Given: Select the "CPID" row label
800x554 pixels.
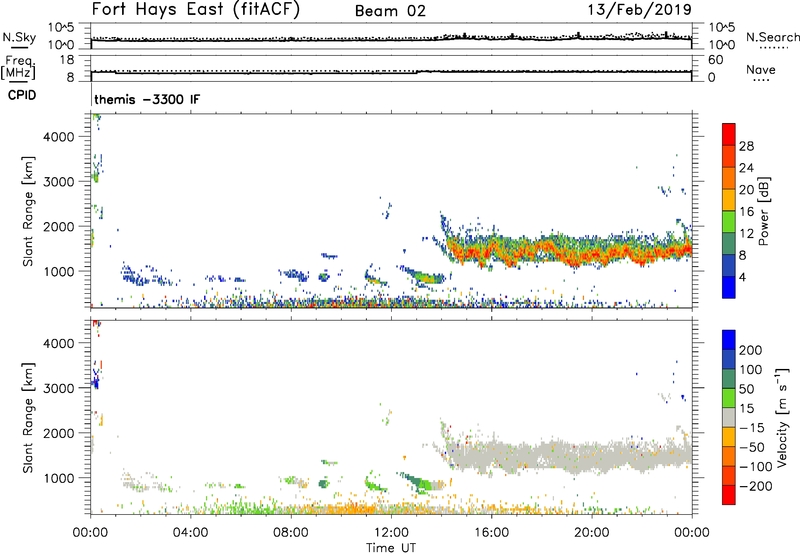Looking at the screenshot, I should pyautogui.click(x=22, y=95).
